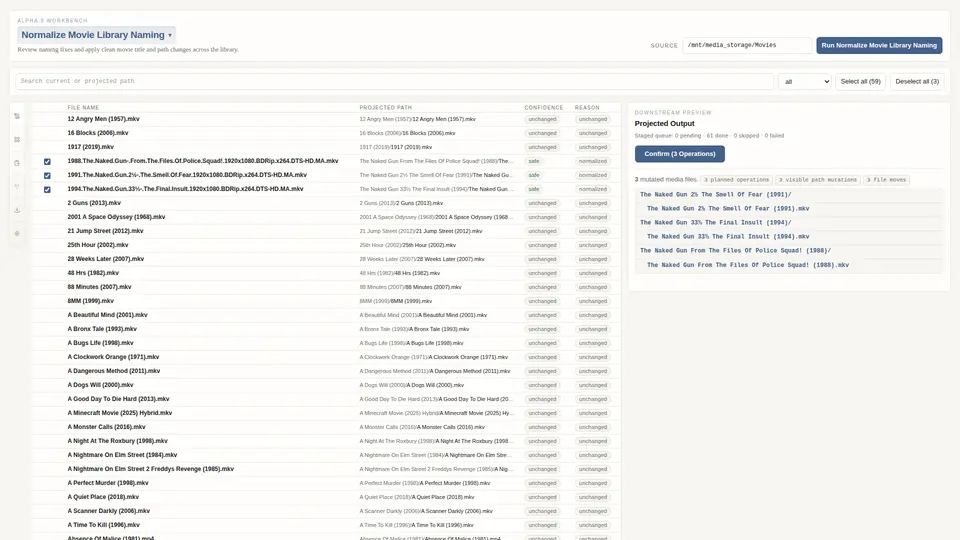Image resolution: width=960 pixels, height=540 pixels.
Task: Select A Bronx Tale (1993).mkv file name
Action: tap(102, 329)
